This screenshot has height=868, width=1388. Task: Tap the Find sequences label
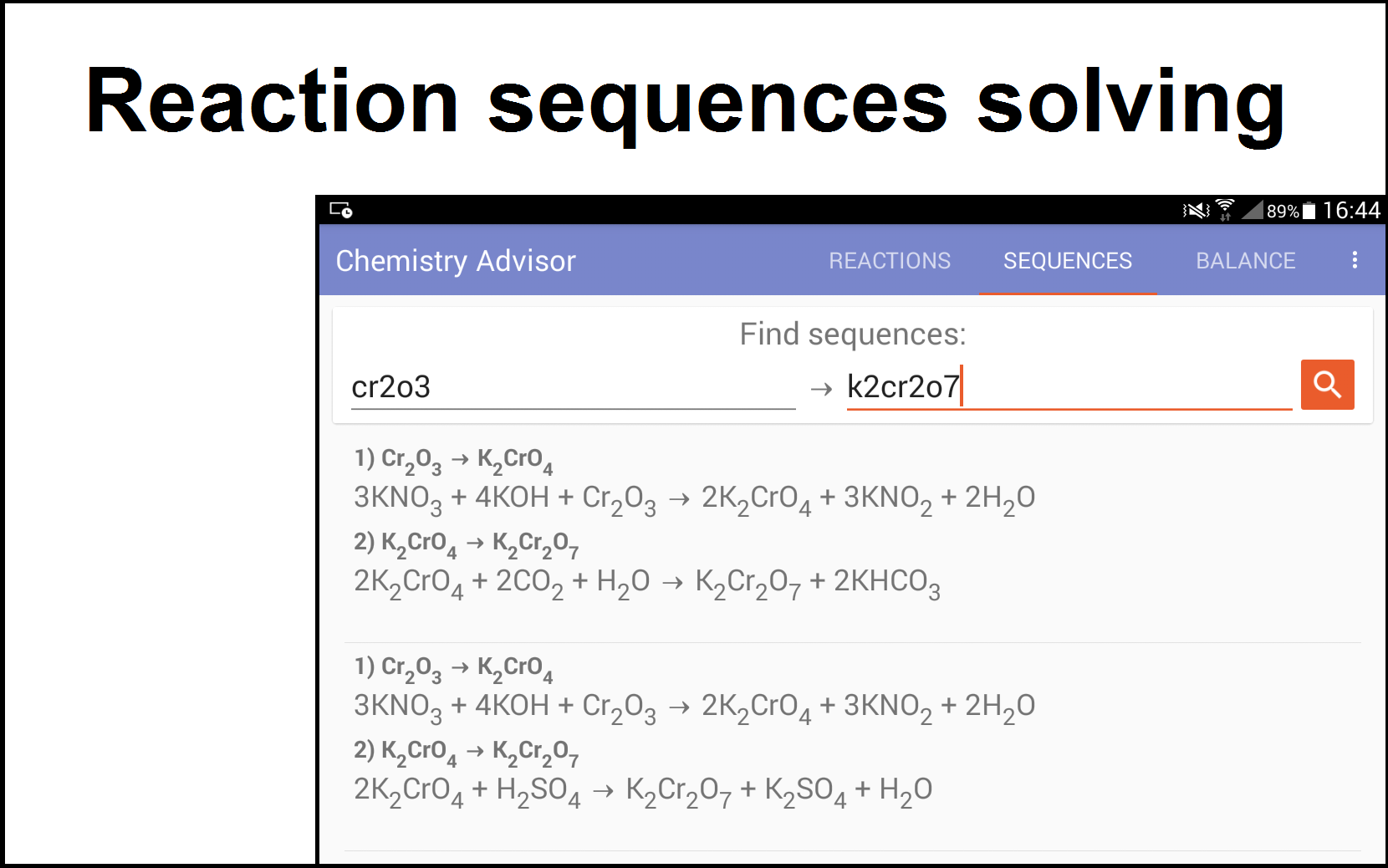tap(852, 334)
